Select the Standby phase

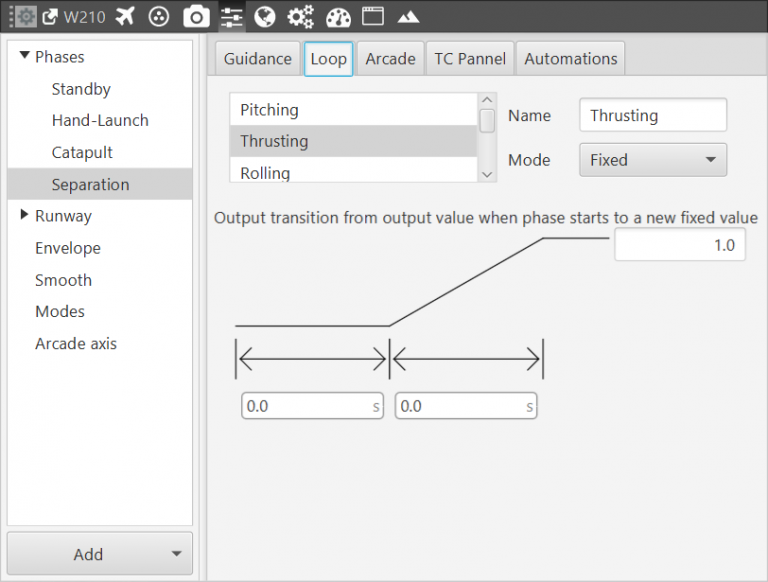click(100, 89)
